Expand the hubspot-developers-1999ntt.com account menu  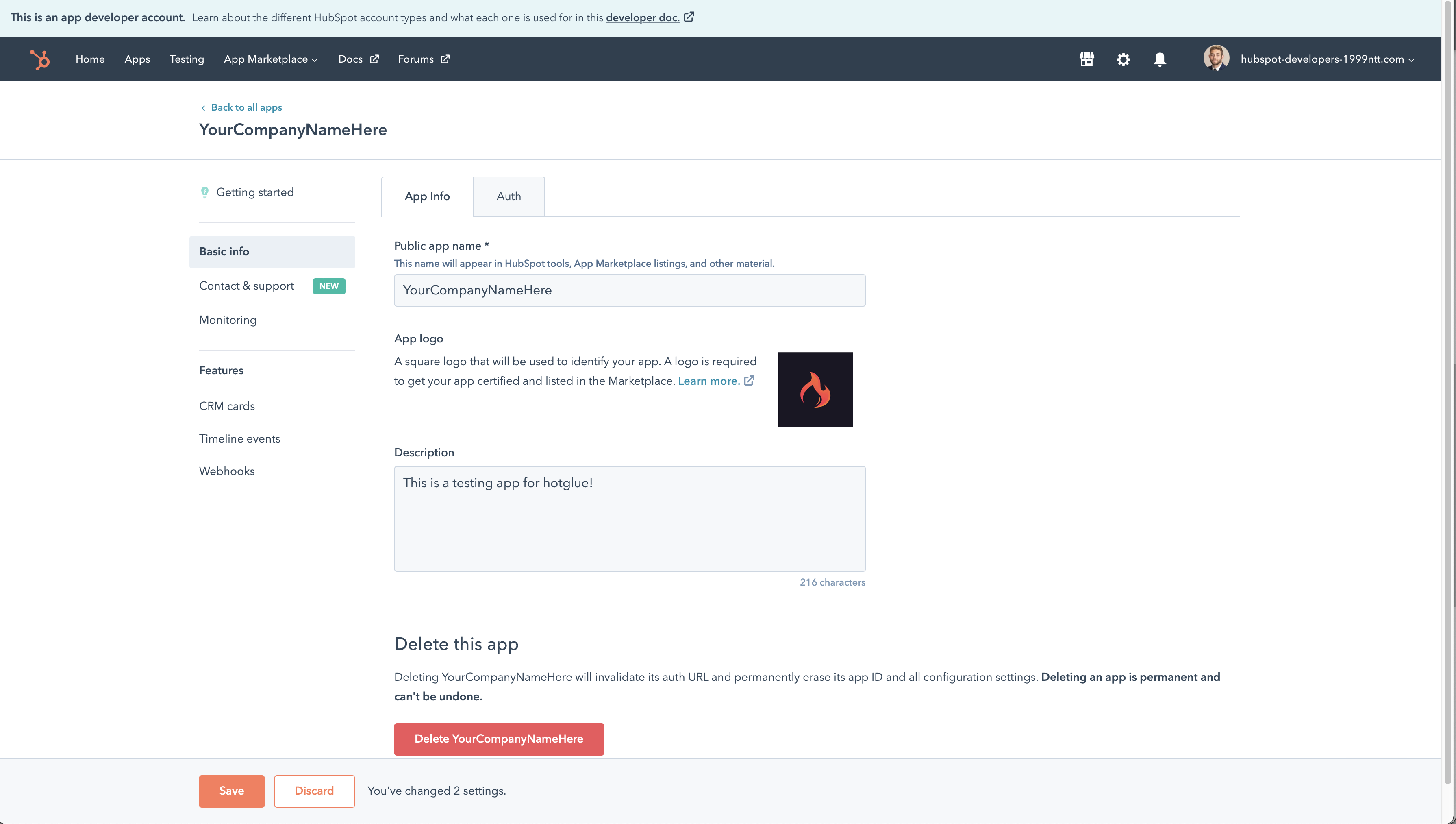[1327, 59]
